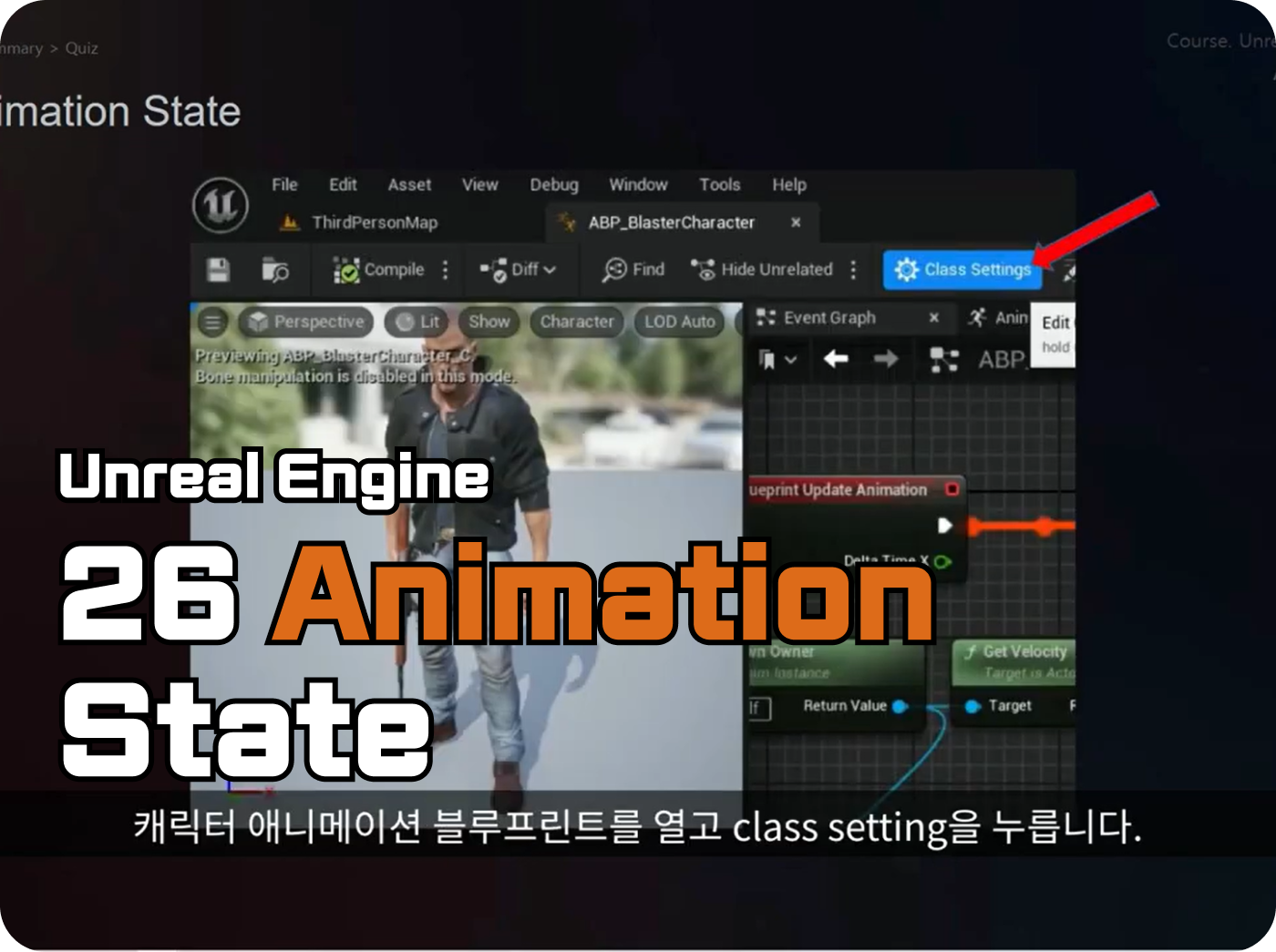The image size is (1276, 952).
Task: Open the Edit menu
Action: click(x=343, y=185)
